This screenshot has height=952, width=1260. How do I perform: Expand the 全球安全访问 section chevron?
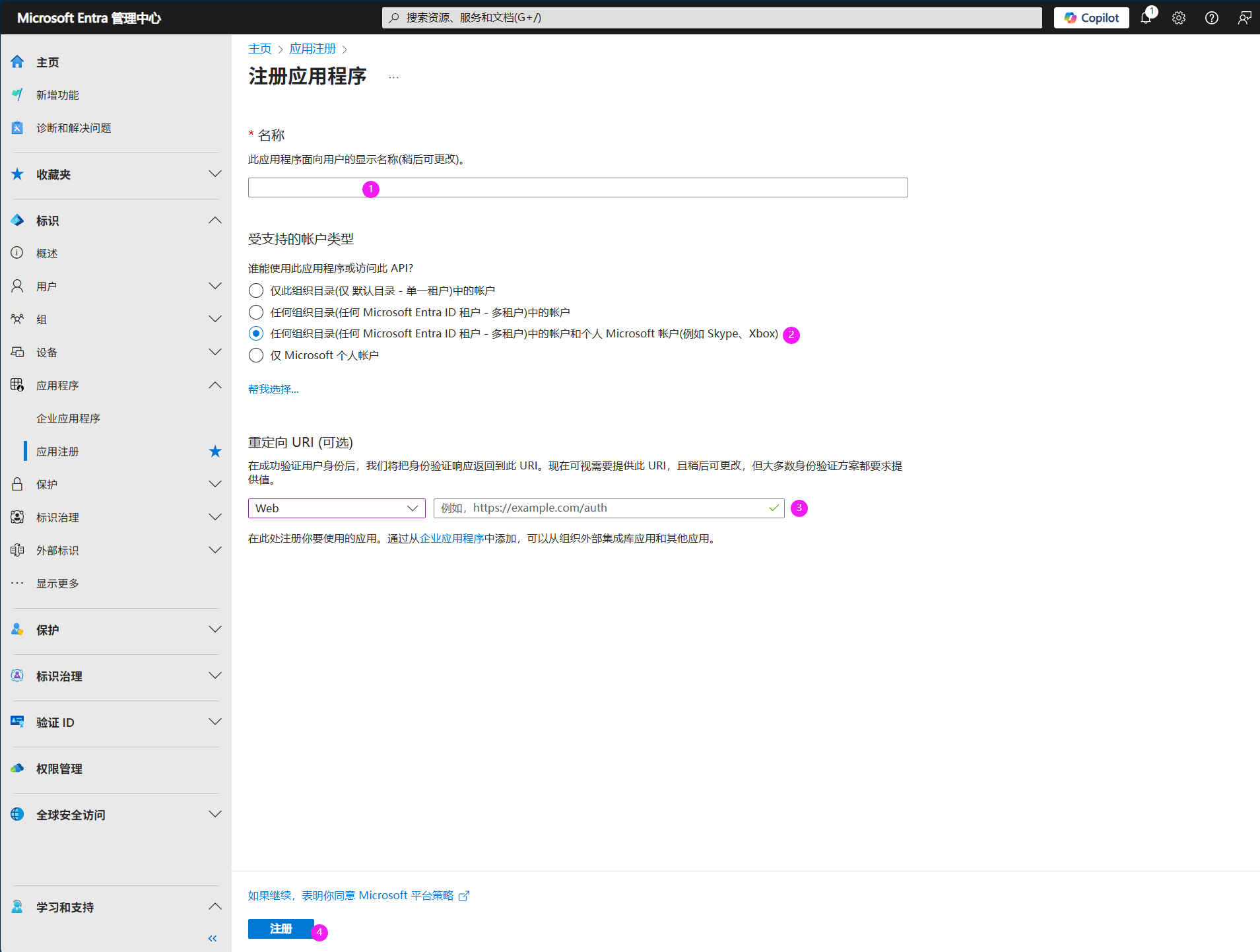coord(215,815)
